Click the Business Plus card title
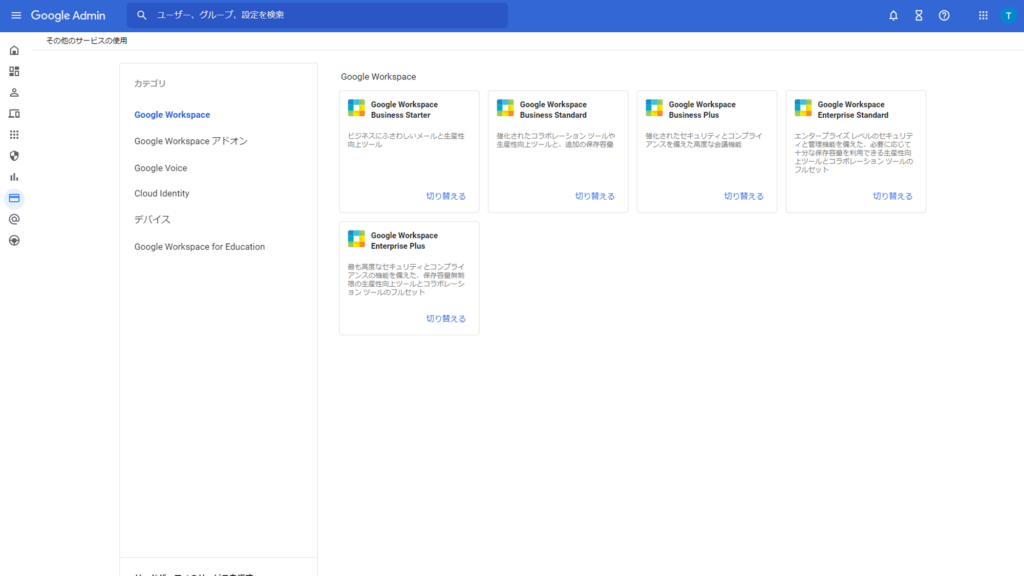 (x=702, y=110)
